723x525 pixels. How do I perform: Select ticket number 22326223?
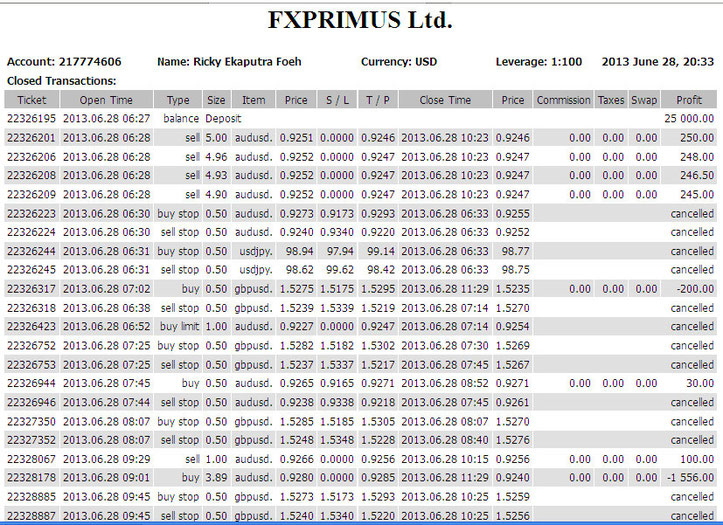31,214
